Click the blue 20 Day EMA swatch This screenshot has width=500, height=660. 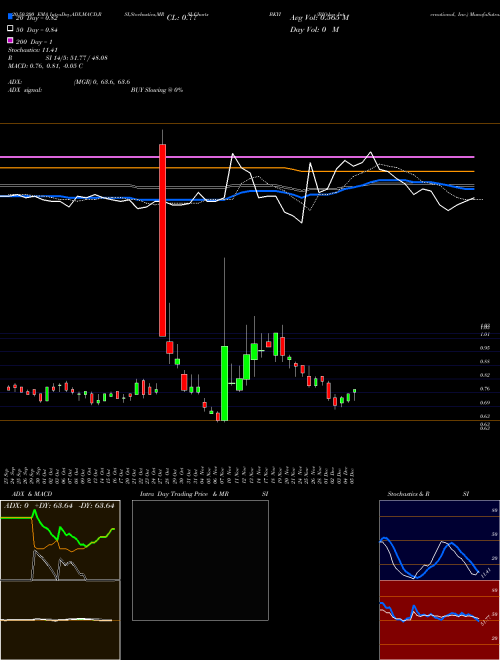tap(10, 17)
